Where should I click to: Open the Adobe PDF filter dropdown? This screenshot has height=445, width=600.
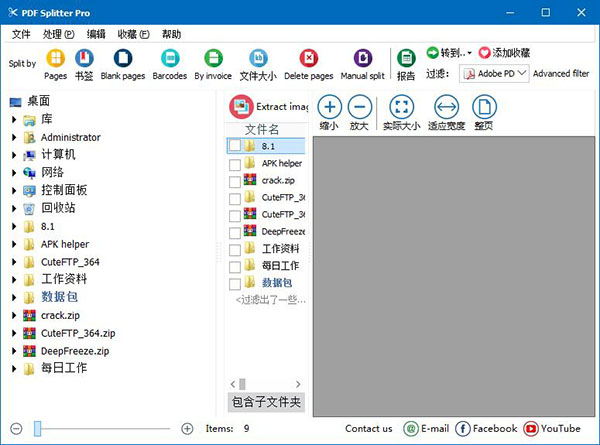494,73
